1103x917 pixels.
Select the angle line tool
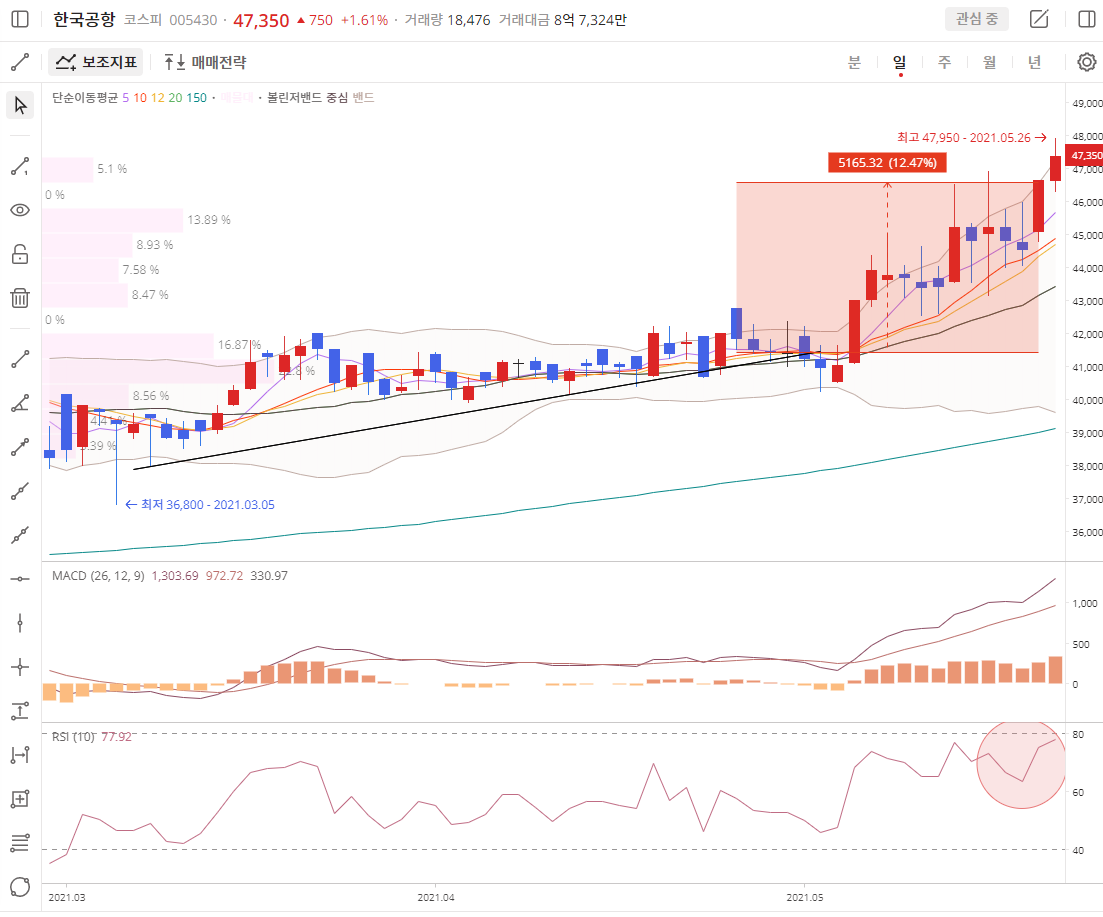[x=20, y=403]
